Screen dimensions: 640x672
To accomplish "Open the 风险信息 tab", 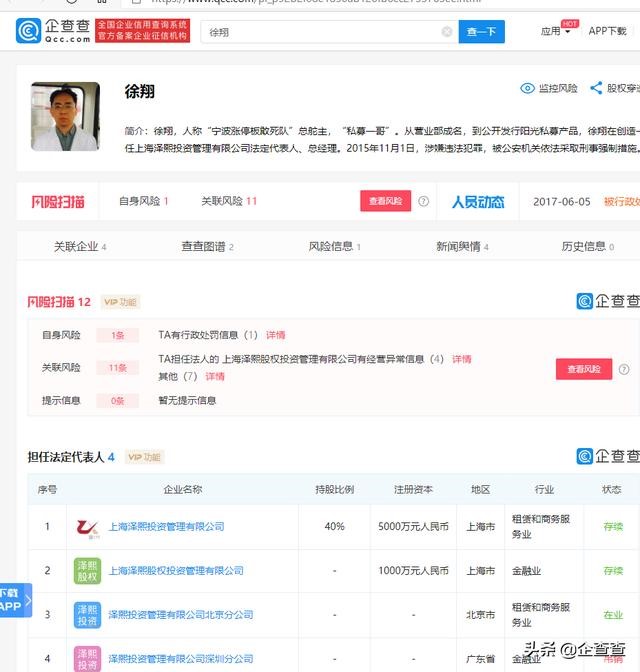I will 334,246.
